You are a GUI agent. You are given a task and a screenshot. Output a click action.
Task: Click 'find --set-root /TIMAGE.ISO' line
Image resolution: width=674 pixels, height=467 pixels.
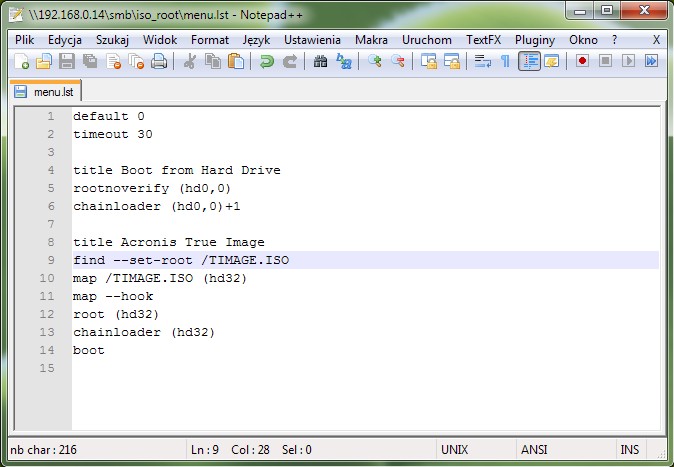point(181,260)
